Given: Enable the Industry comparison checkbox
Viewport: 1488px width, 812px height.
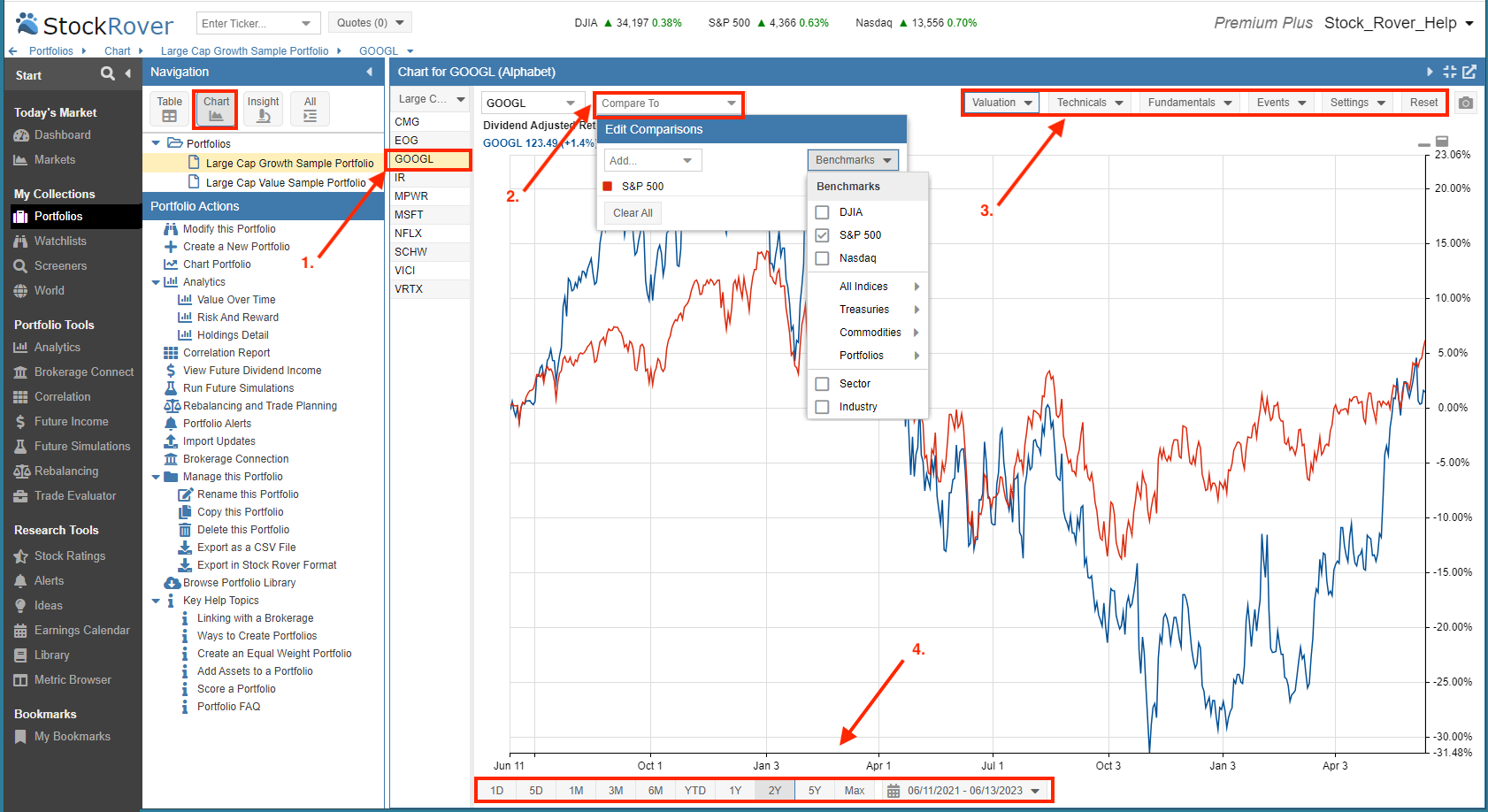Looking at the screenshot, I should click(822, 407).
